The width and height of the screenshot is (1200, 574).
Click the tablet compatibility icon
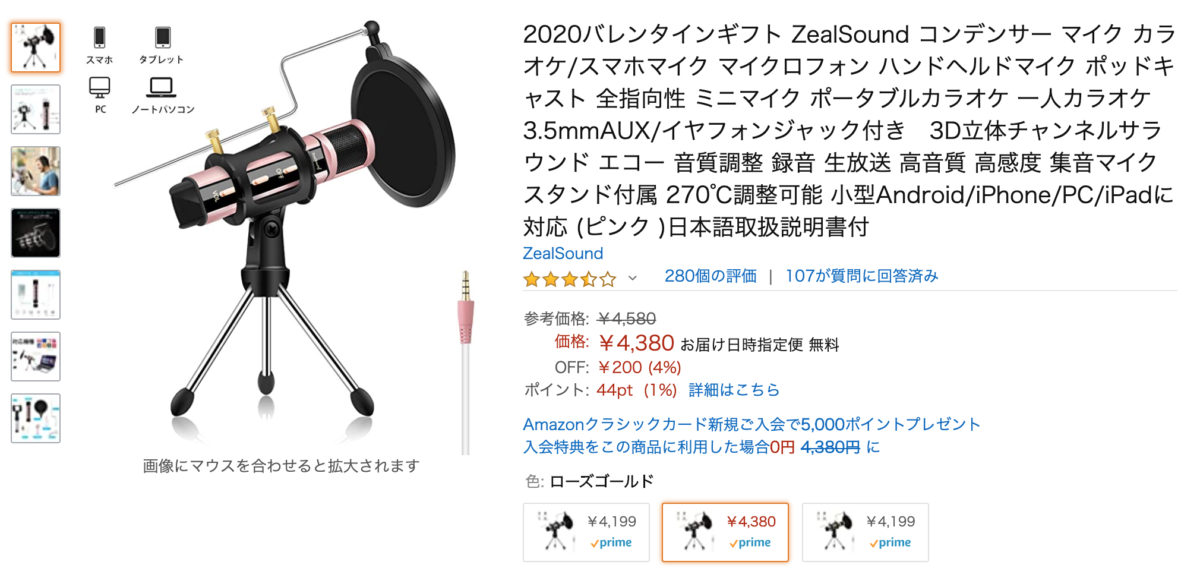tap(163, 38)
